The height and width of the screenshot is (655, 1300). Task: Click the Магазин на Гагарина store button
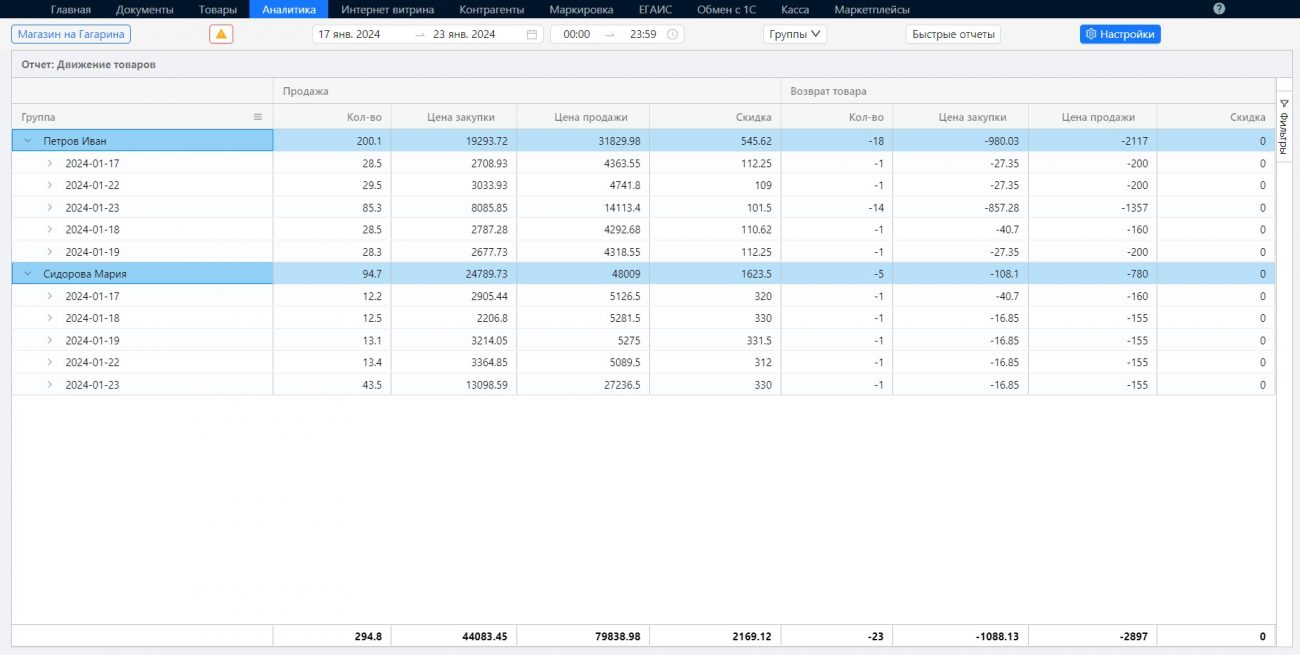[x=71, y=34]
